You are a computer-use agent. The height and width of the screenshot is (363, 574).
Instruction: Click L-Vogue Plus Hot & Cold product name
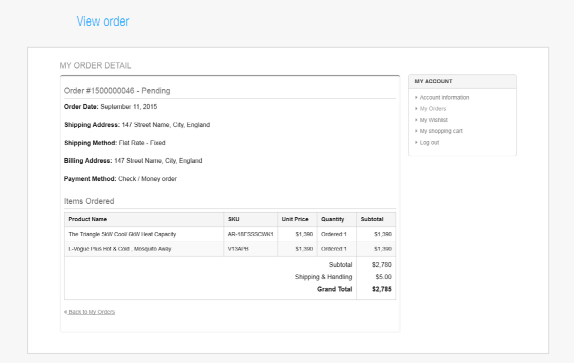[x=120, y=249]
